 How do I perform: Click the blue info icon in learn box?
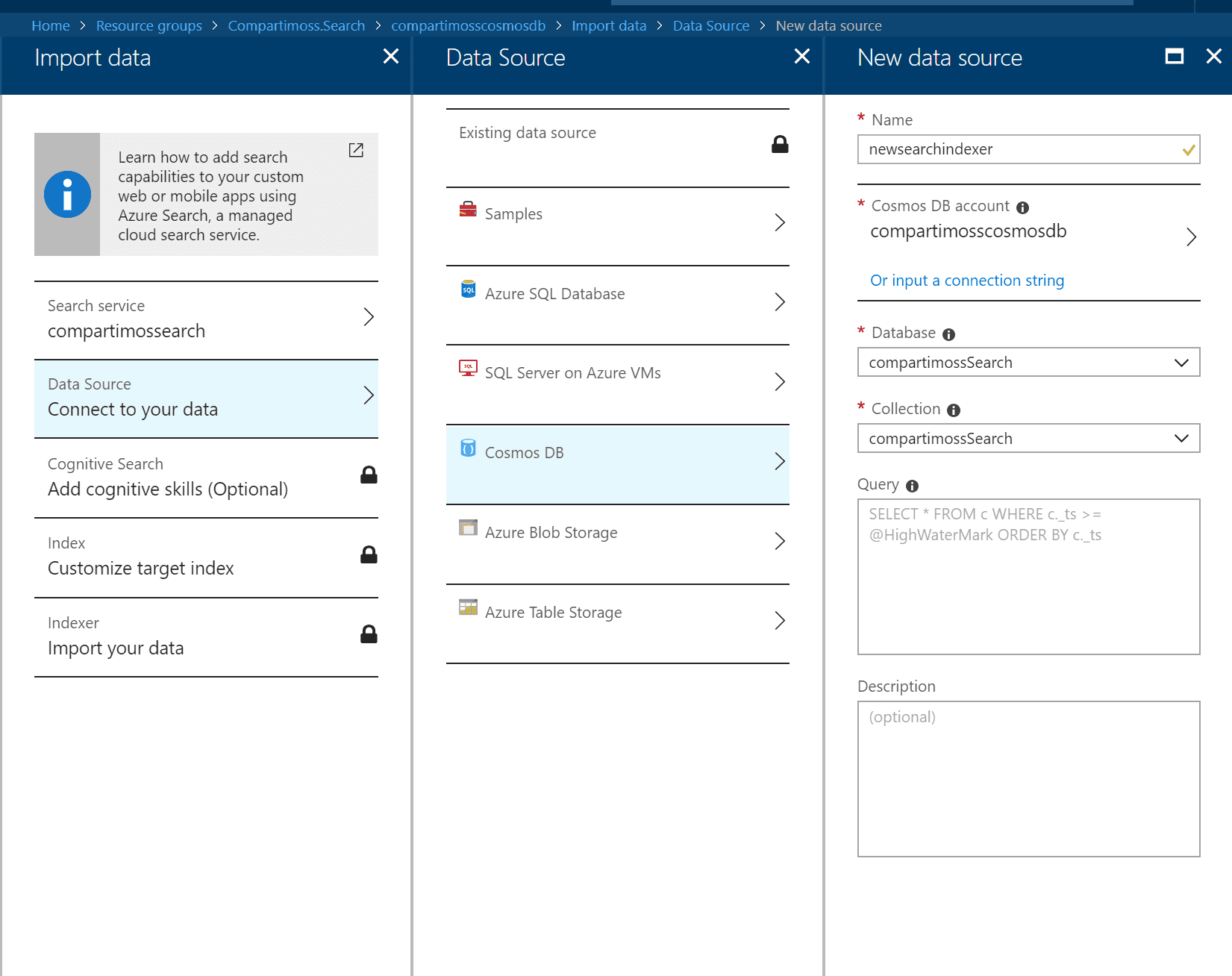(x=67, y=195)
